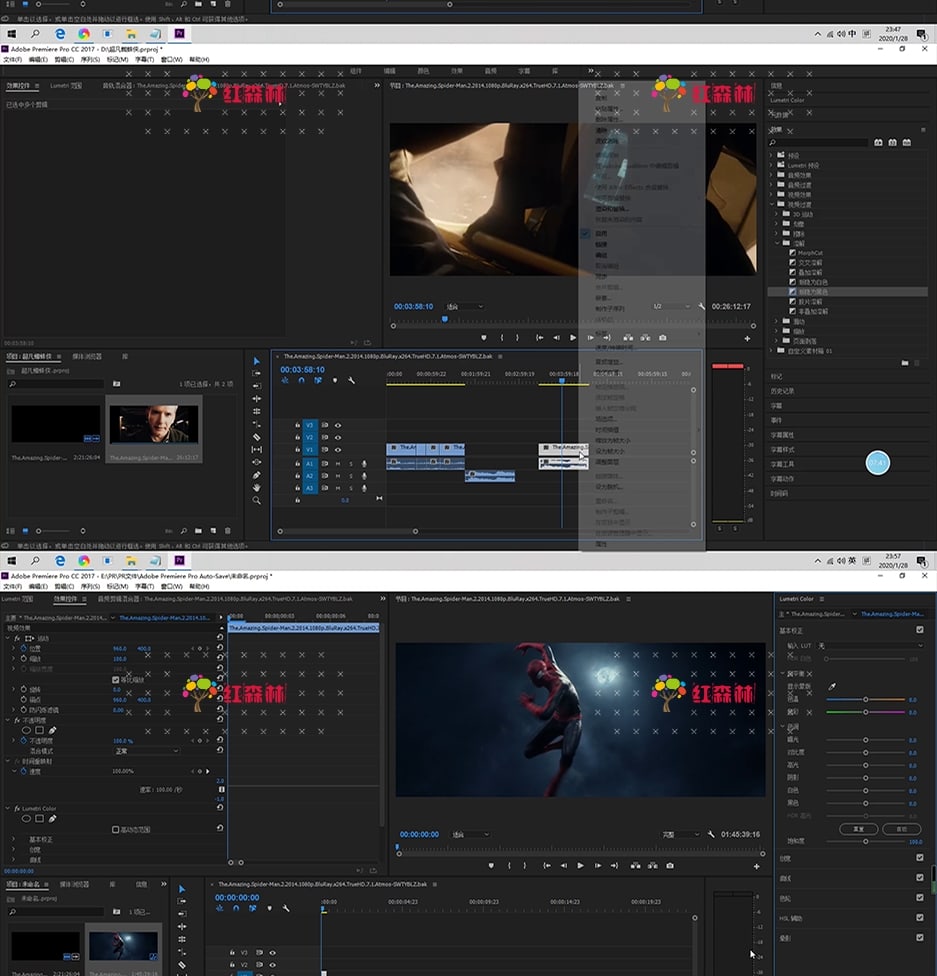Open 序列(S) menu in lower Premiere window

click(x=90, y=586)
